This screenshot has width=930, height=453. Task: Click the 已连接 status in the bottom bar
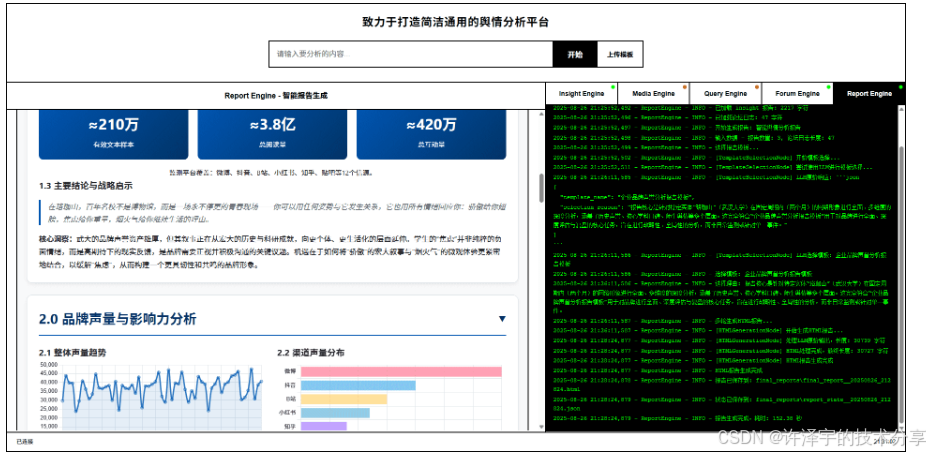point(25,441)
